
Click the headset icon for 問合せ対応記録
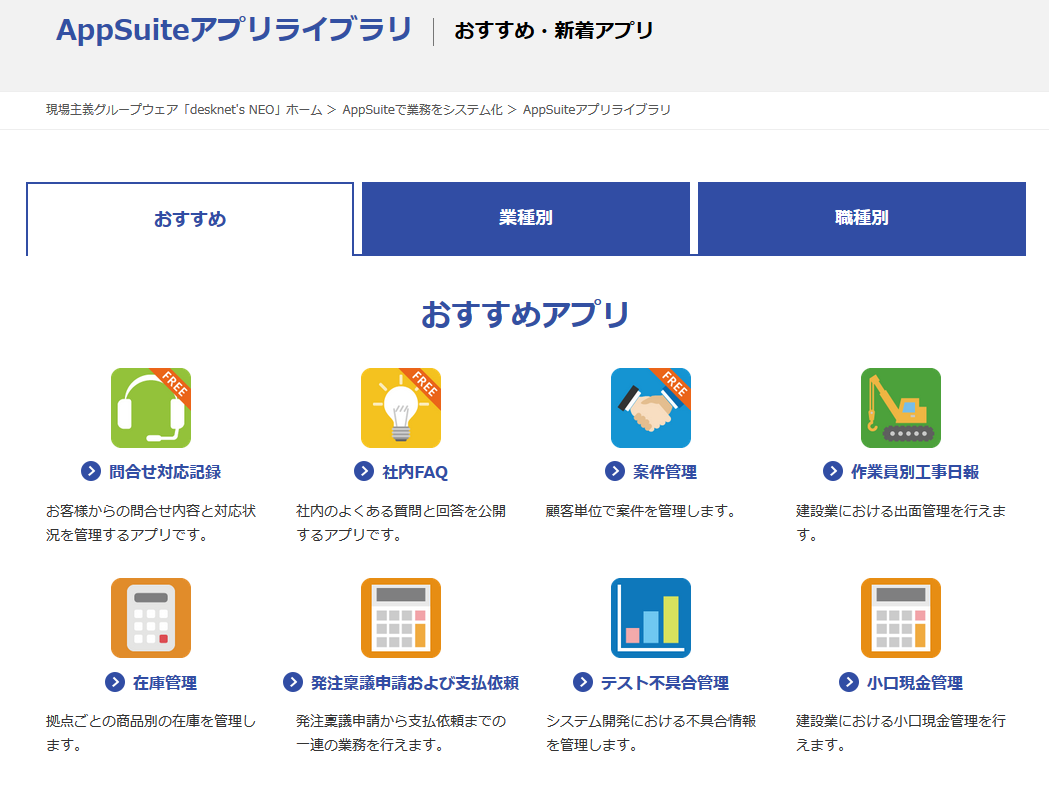(x=150, y=408)
